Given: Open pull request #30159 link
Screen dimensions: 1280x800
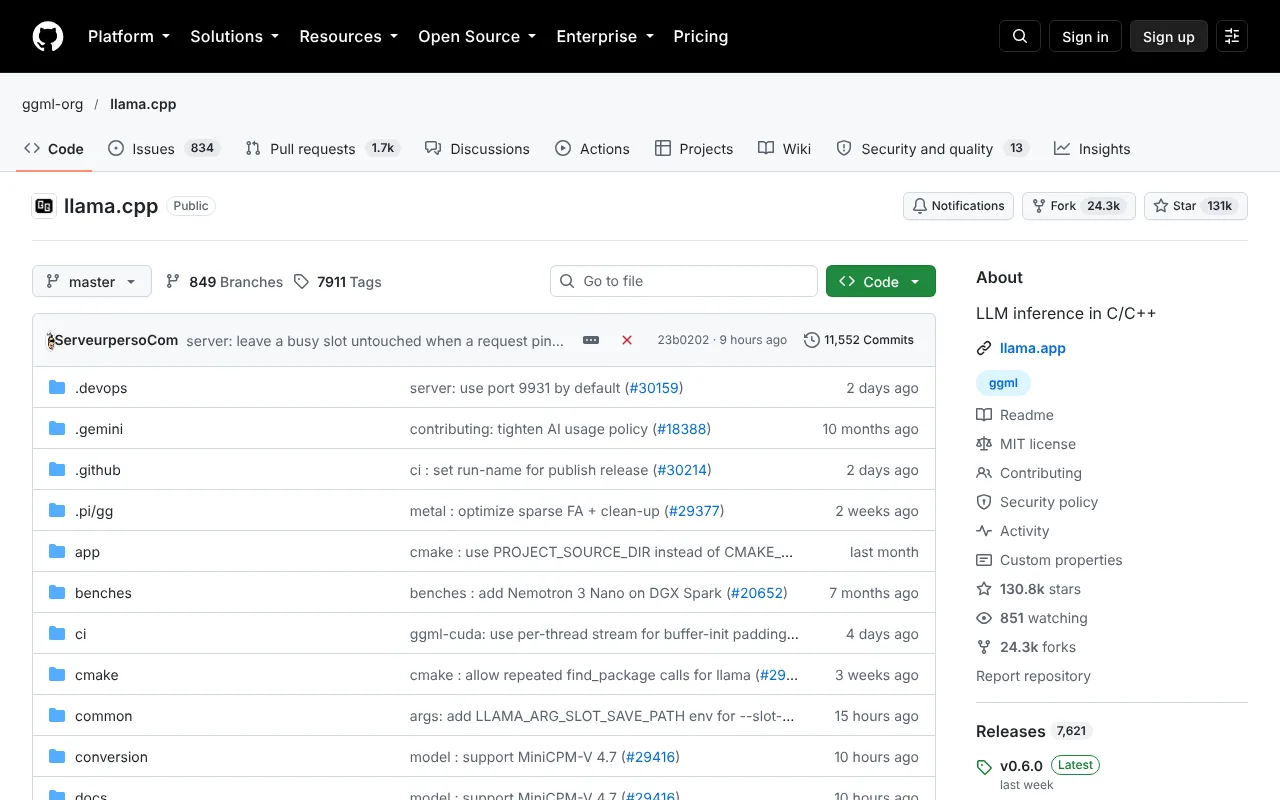Looking at the screenshot, I should [653, 388].
